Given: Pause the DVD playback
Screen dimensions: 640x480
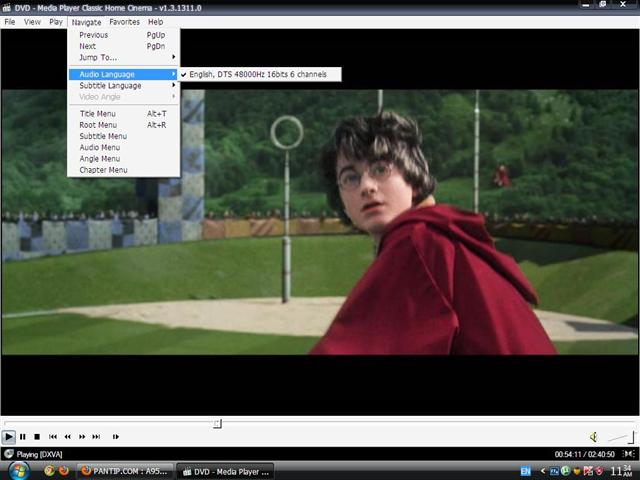Looking at the screenshot, I should 23,437.
